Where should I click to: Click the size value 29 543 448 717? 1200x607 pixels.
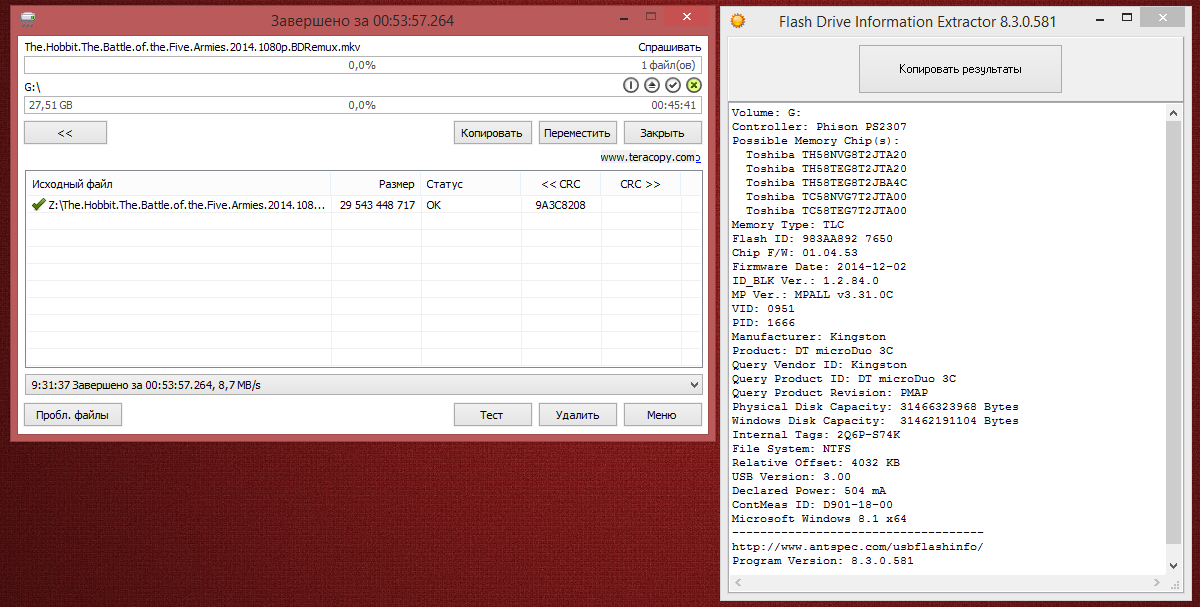pos(377,205)
